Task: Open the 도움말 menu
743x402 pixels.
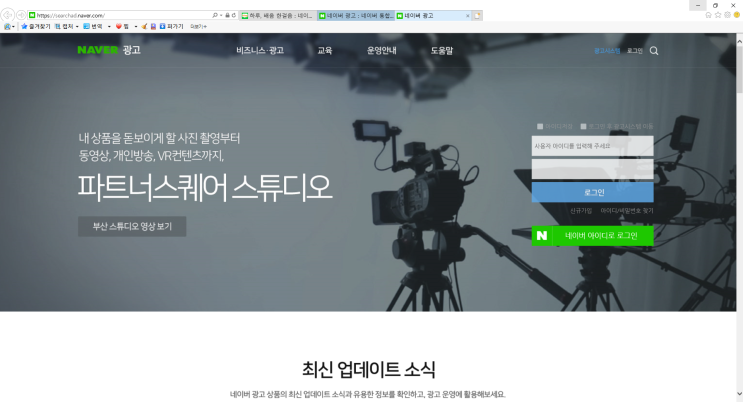Action: 442,50
